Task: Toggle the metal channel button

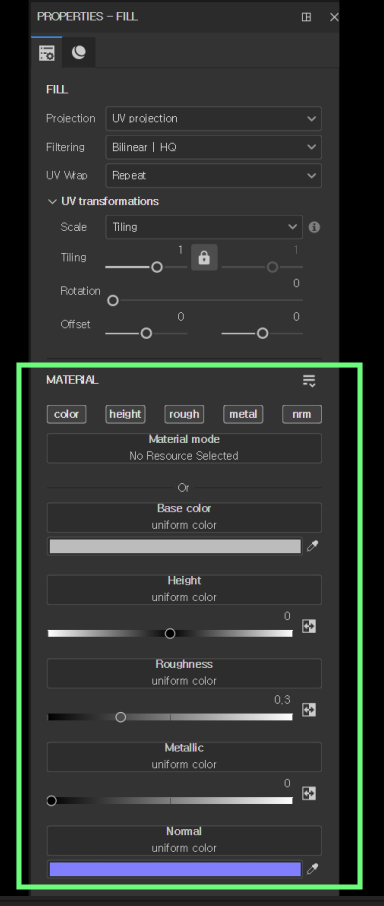Action: (x=243, y=414)
